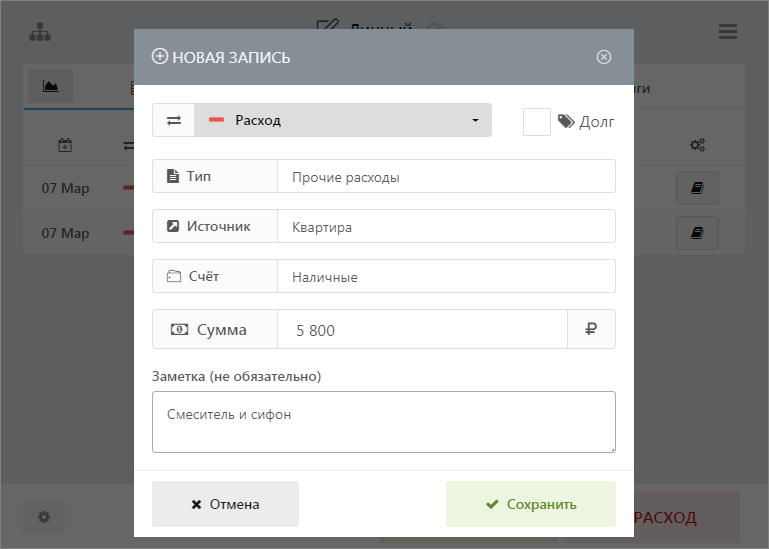Click the settings cogs column header icon

click(x=697, y=145)
